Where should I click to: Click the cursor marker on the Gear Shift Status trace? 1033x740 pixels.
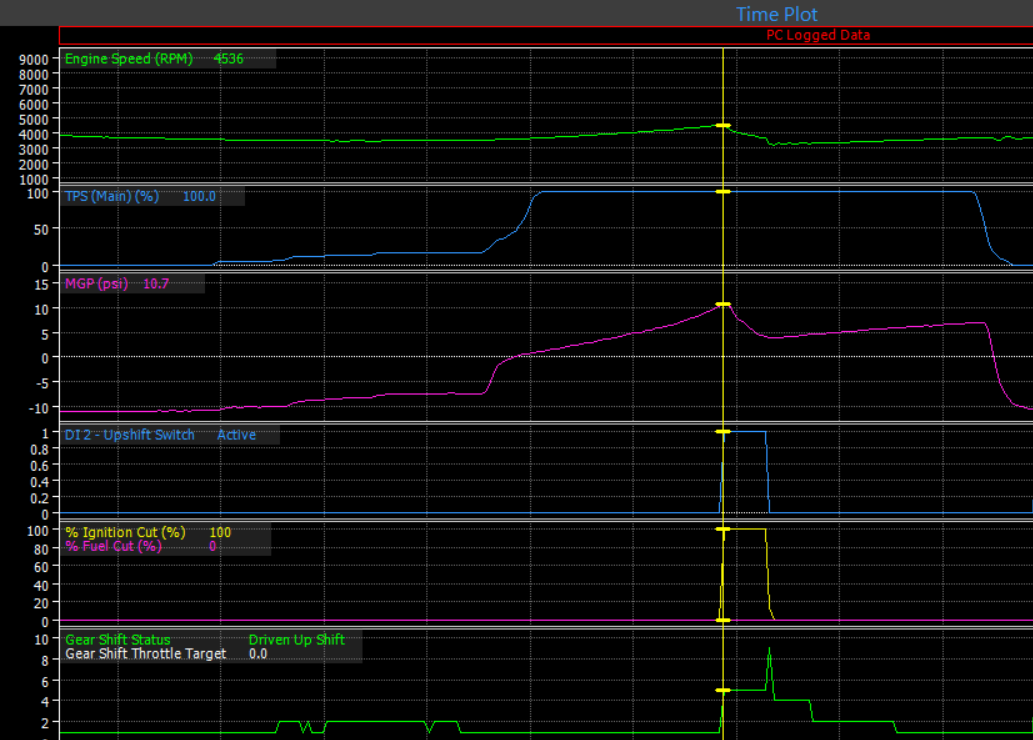(723, 691)
